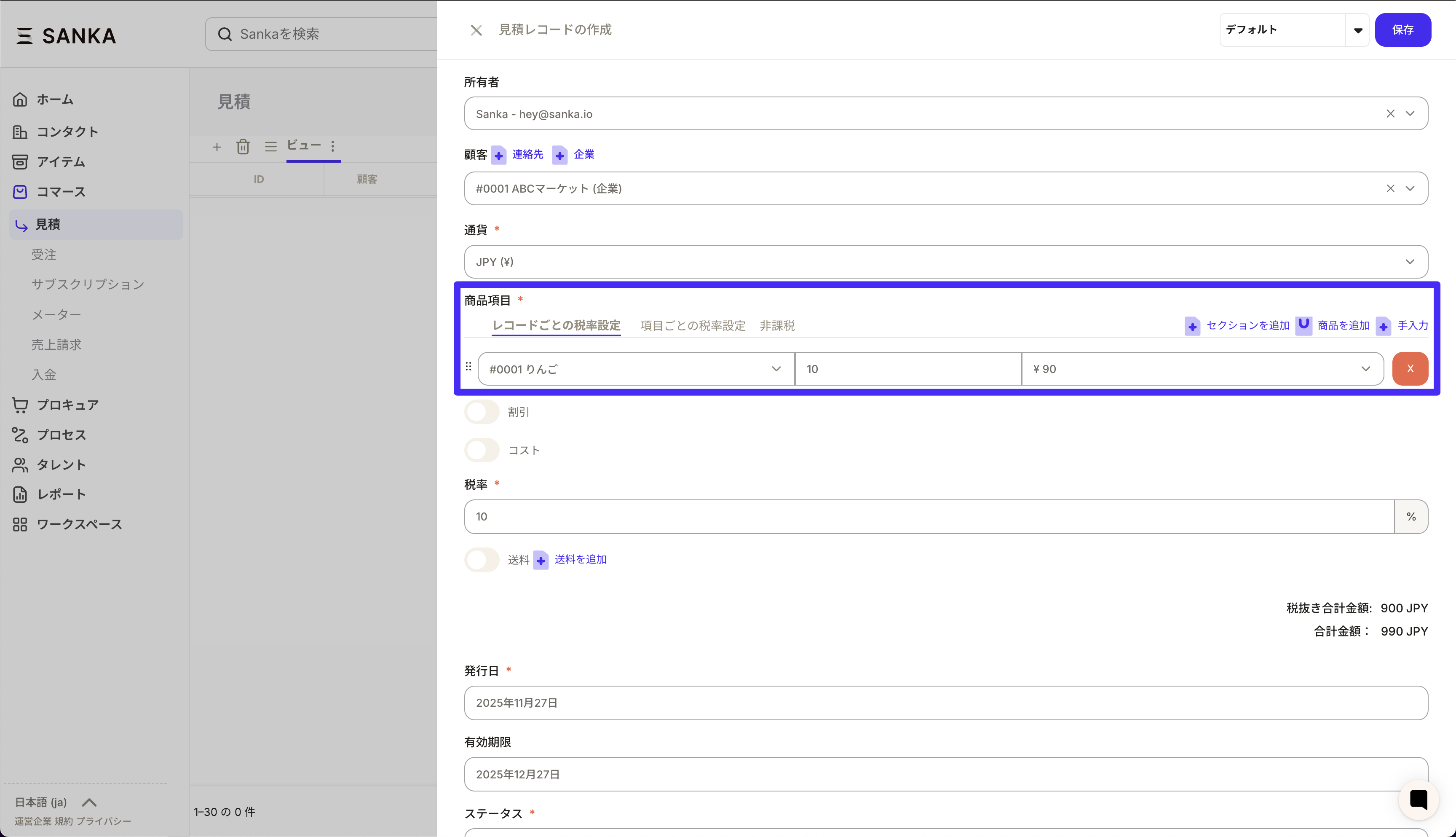Enable the コスト toggle
This screenshot has height=837, width=1456.
click(x=482, y=450)
